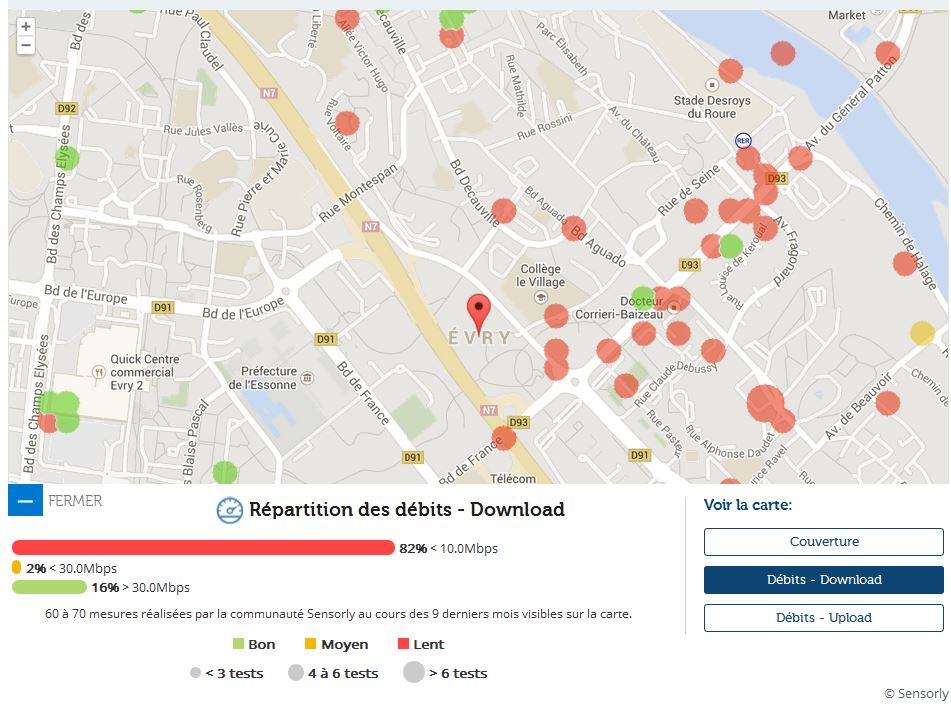Click the green Bon legend swatch
Viewport: 951px width, 704px height.
coord(238,645)
